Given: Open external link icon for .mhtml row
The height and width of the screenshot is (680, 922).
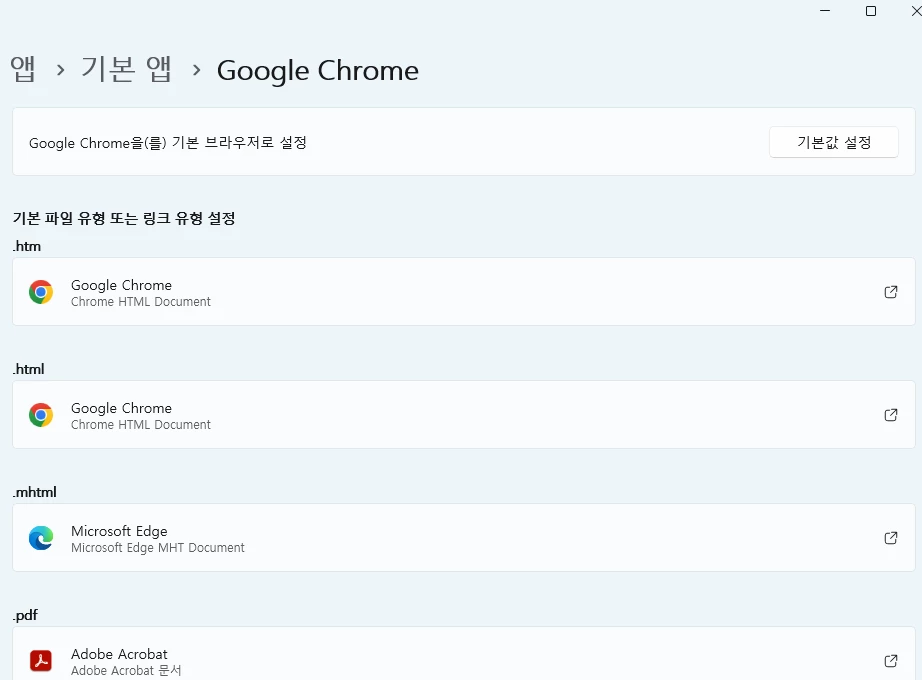Looking at the screenshot, I should (x=891, y=538).
